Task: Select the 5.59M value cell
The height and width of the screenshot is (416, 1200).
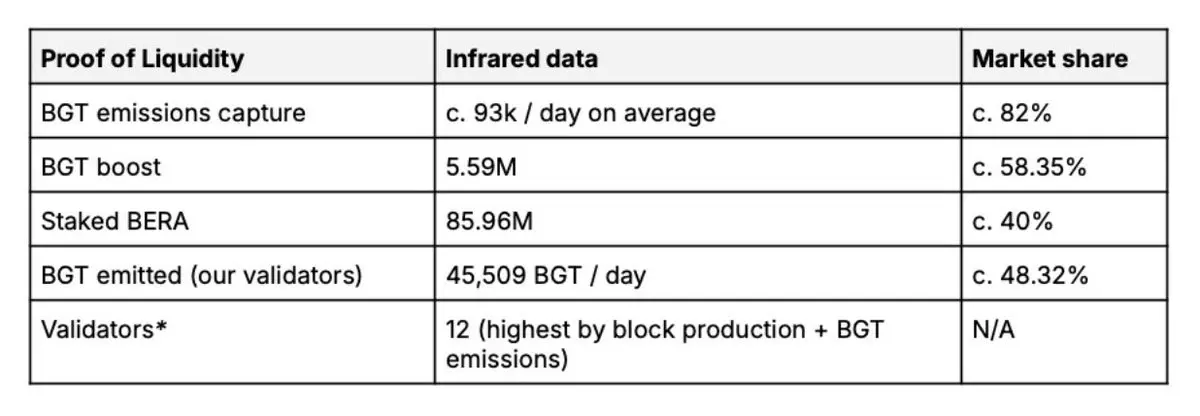Action: (698, 166)
